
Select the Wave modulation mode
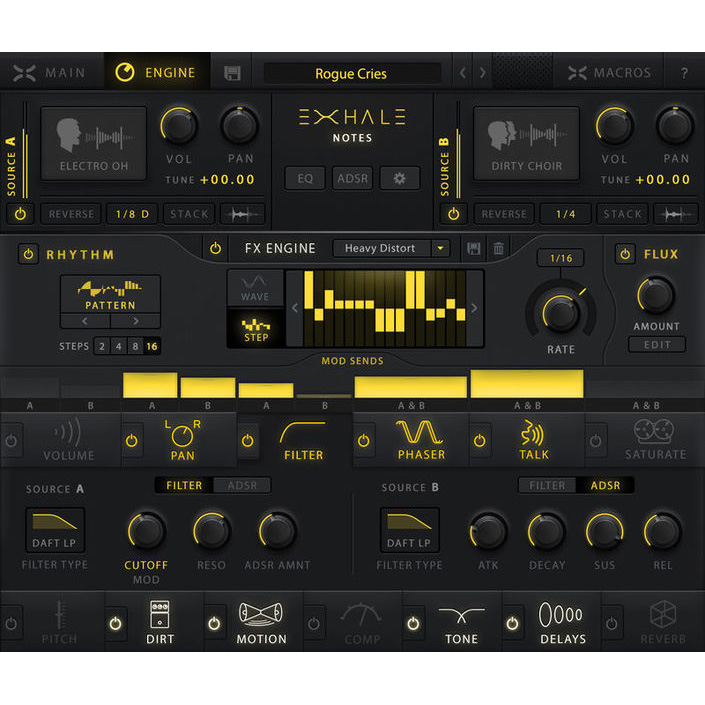[x=255, y=288]
